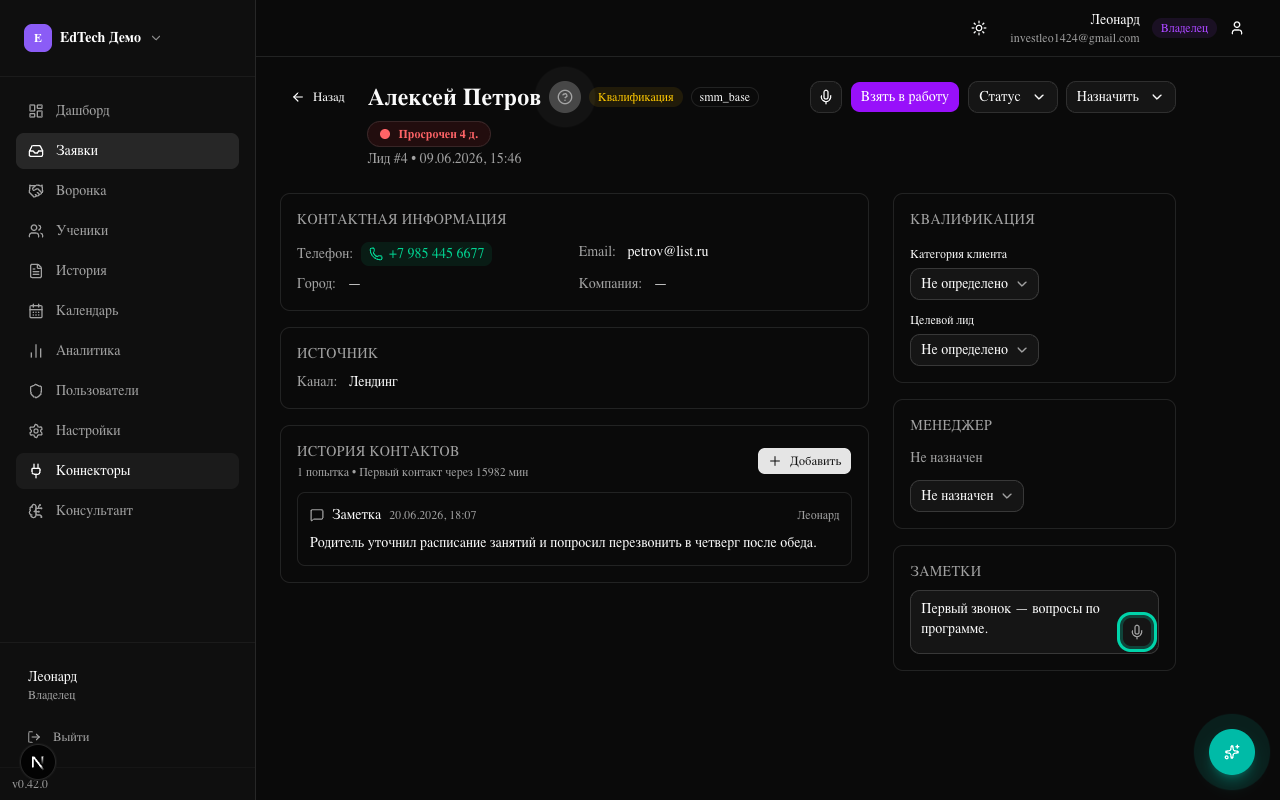
Task: Click the Лендинг channel value
Action: [373, 382]
